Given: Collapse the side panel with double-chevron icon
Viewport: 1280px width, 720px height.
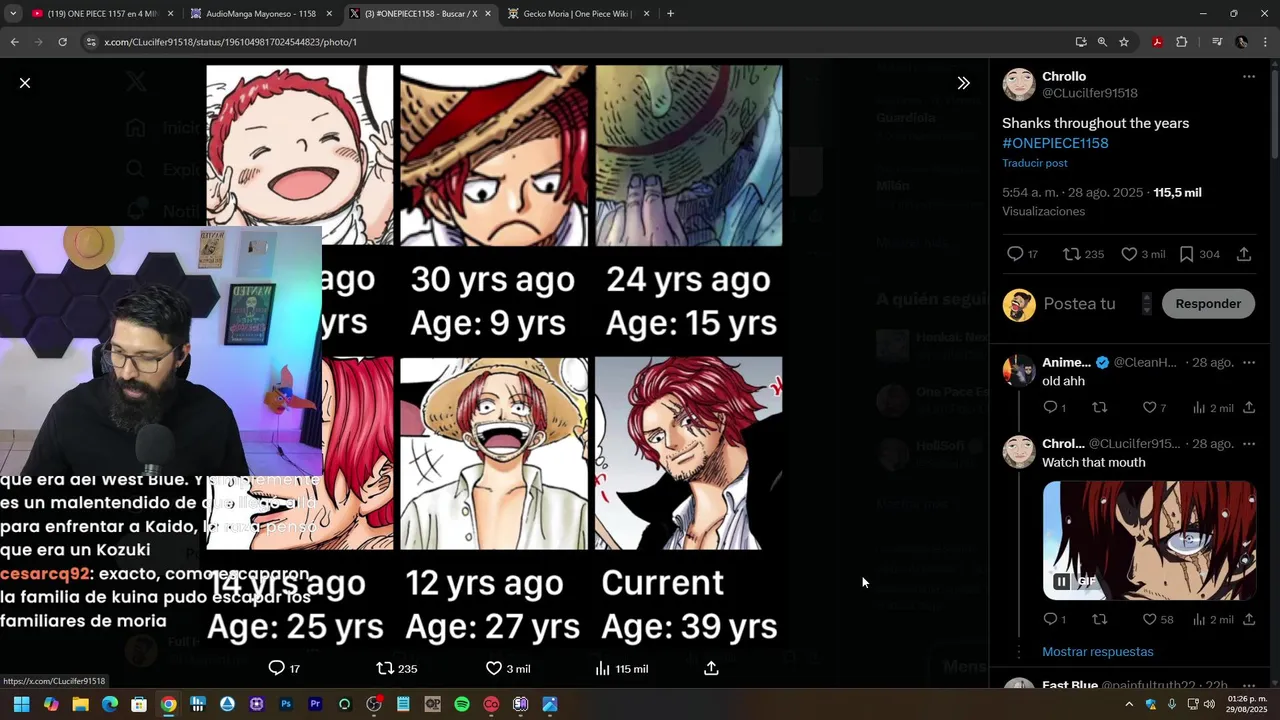Looking at the screenshot, I should pyautogui.click(x=963, y=83).
